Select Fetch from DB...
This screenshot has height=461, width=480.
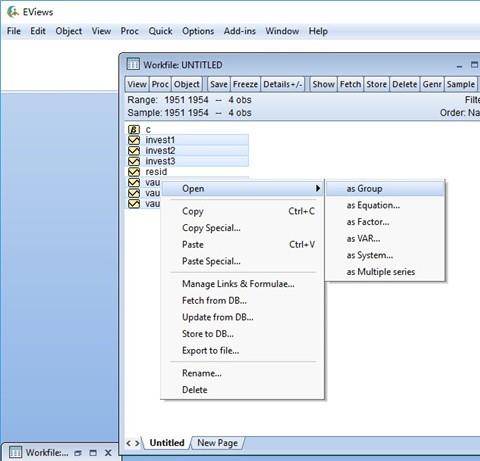pyautogui.click(x=242, y=301)
